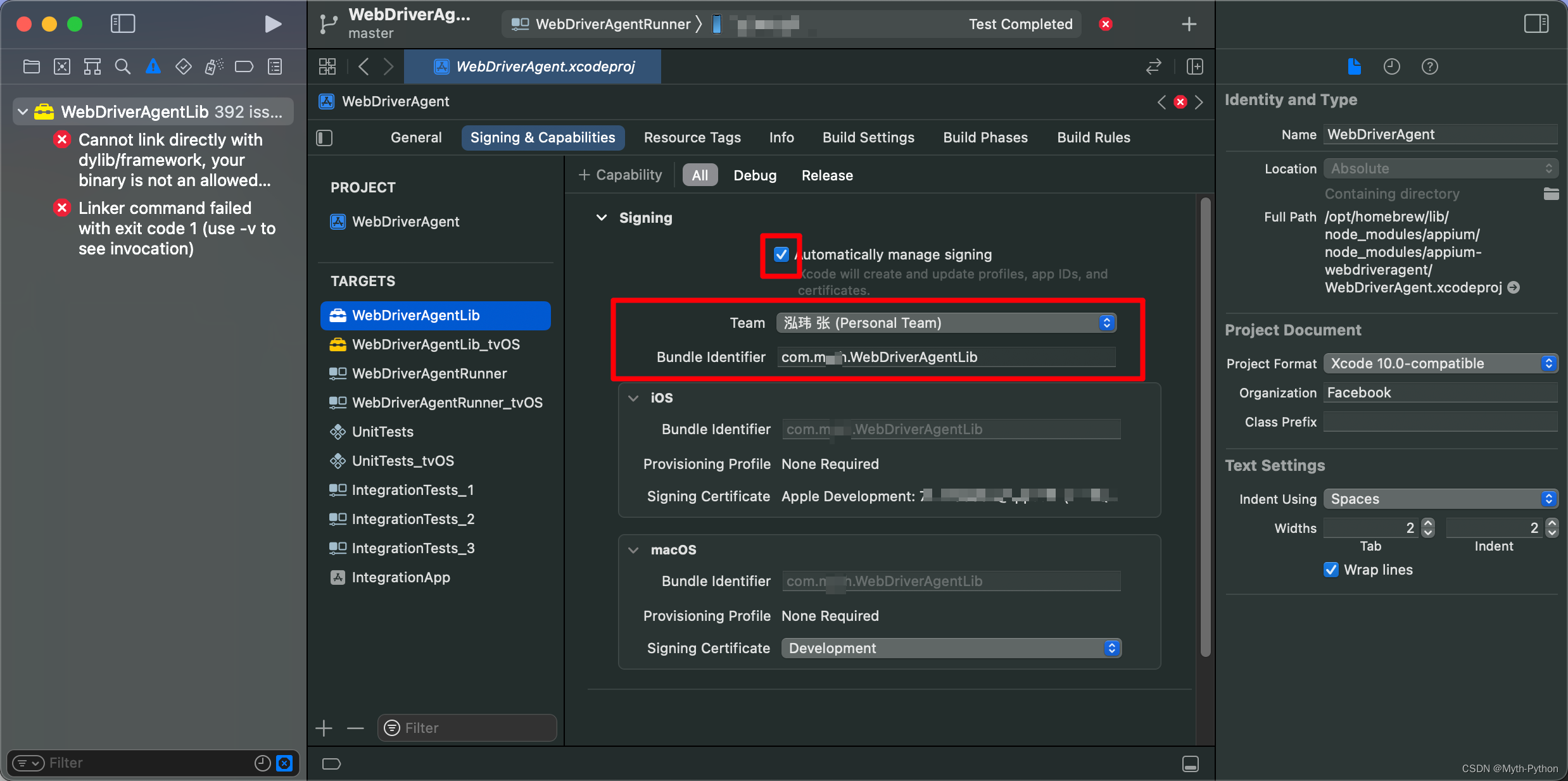Uncheck the Wrap lines checkbox
Viewport: 1568px width, 781px height.
(1331, 570)
